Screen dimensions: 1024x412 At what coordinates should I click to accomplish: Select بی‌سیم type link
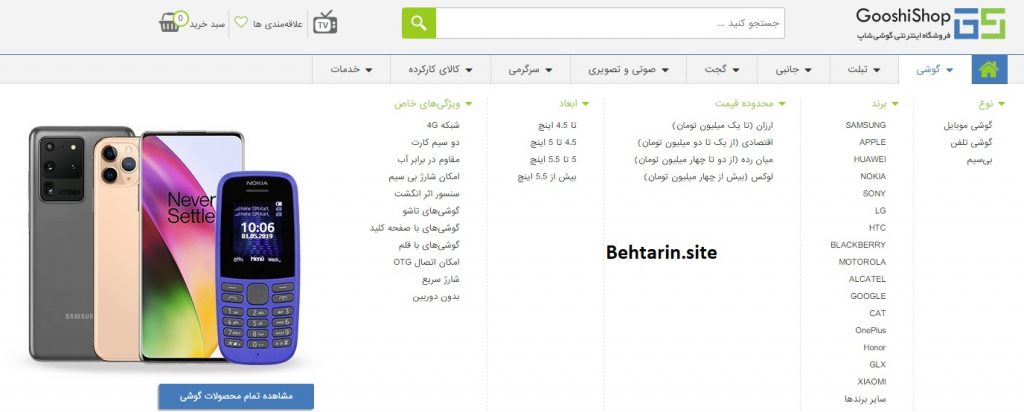click(980, 159)
